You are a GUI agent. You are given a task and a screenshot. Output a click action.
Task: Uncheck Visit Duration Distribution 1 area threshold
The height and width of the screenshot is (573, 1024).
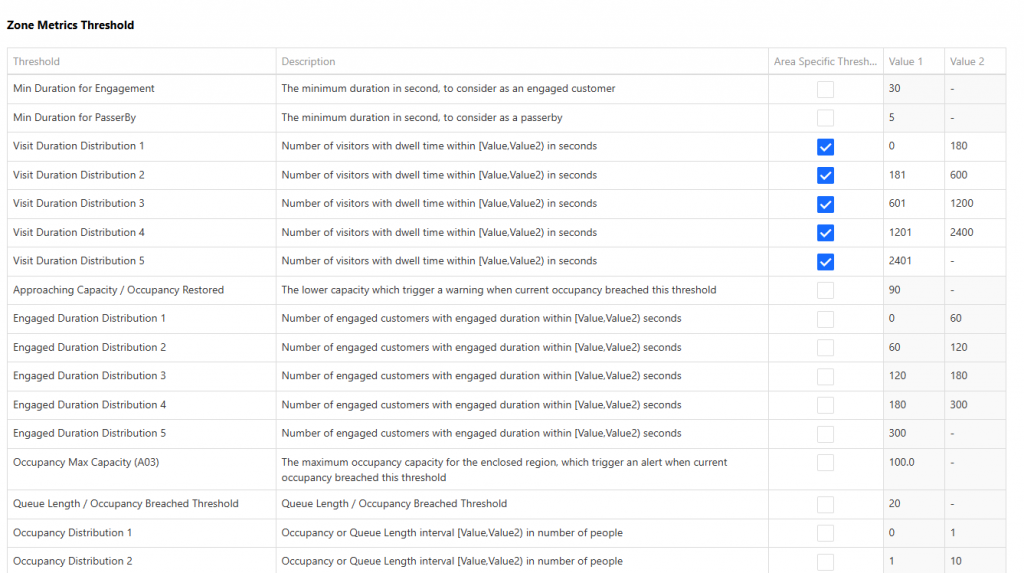click(825, 147)
